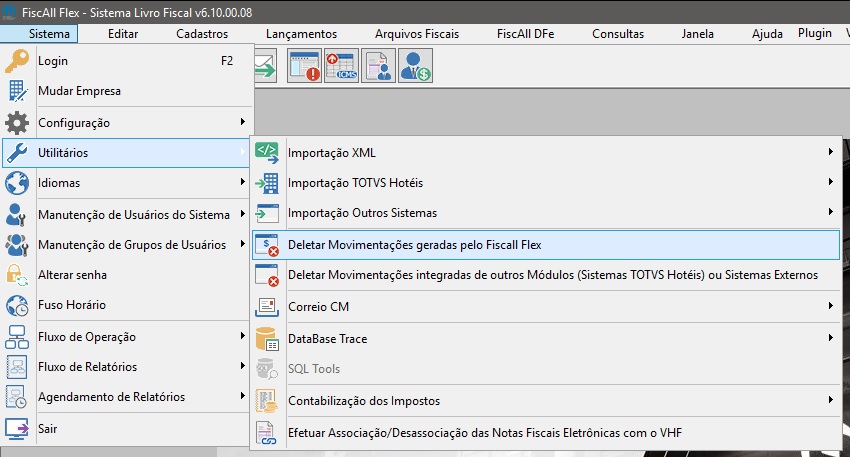Image resolution: width=850 pixels, height=457 pixels.
Task: Select Deletar Movimentações geradas pelo Fiscall Flex
Action: click(546, 245)
